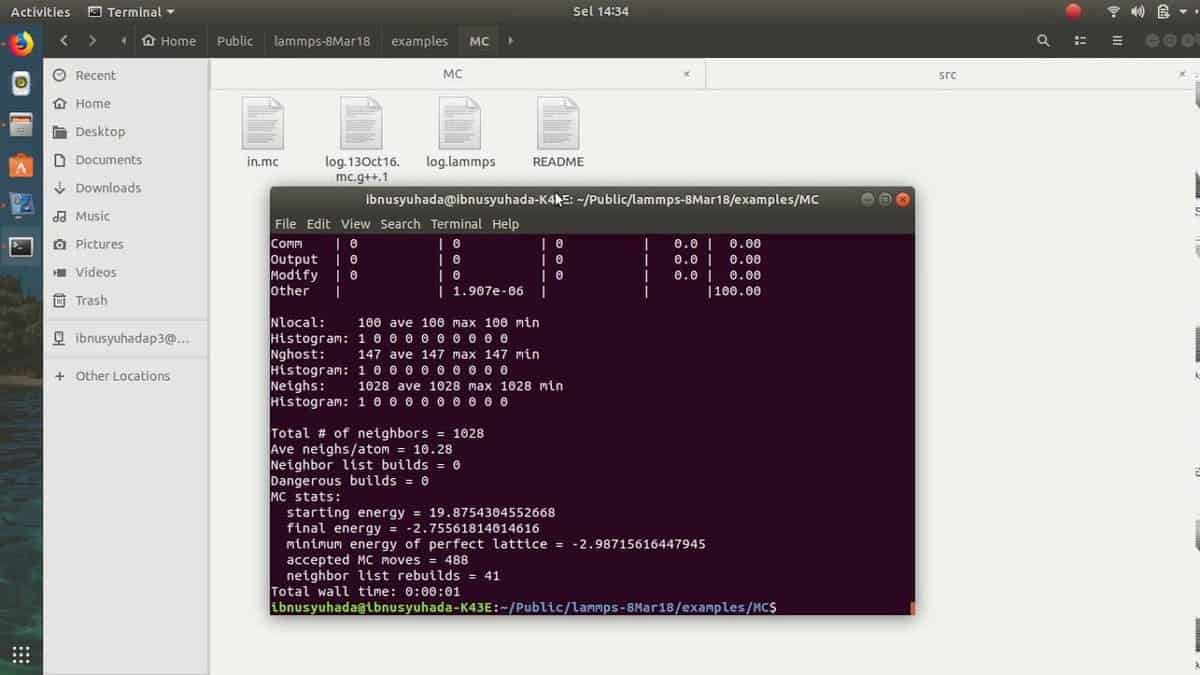Image resolution: width=1200 pixels, height=675 pixels.
Task: Go to Home in the path bar
Action: (x=169, y=41)
